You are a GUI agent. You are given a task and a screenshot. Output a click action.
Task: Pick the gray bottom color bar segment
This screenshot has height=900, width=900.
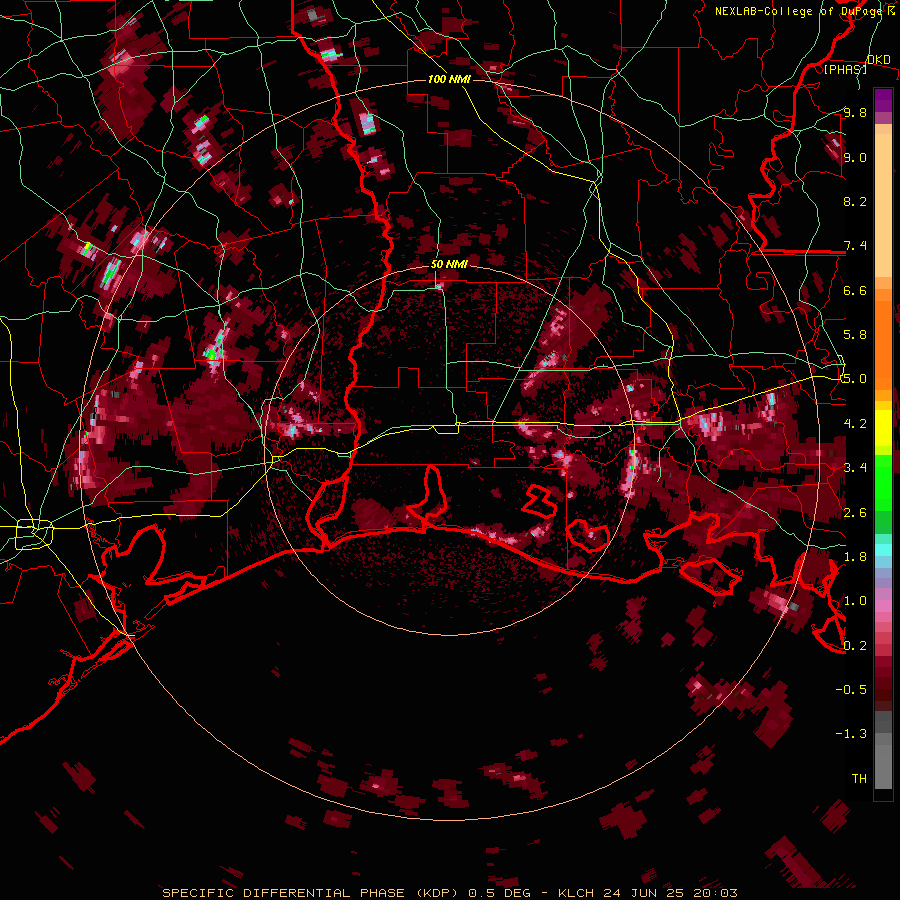point(883,766)
